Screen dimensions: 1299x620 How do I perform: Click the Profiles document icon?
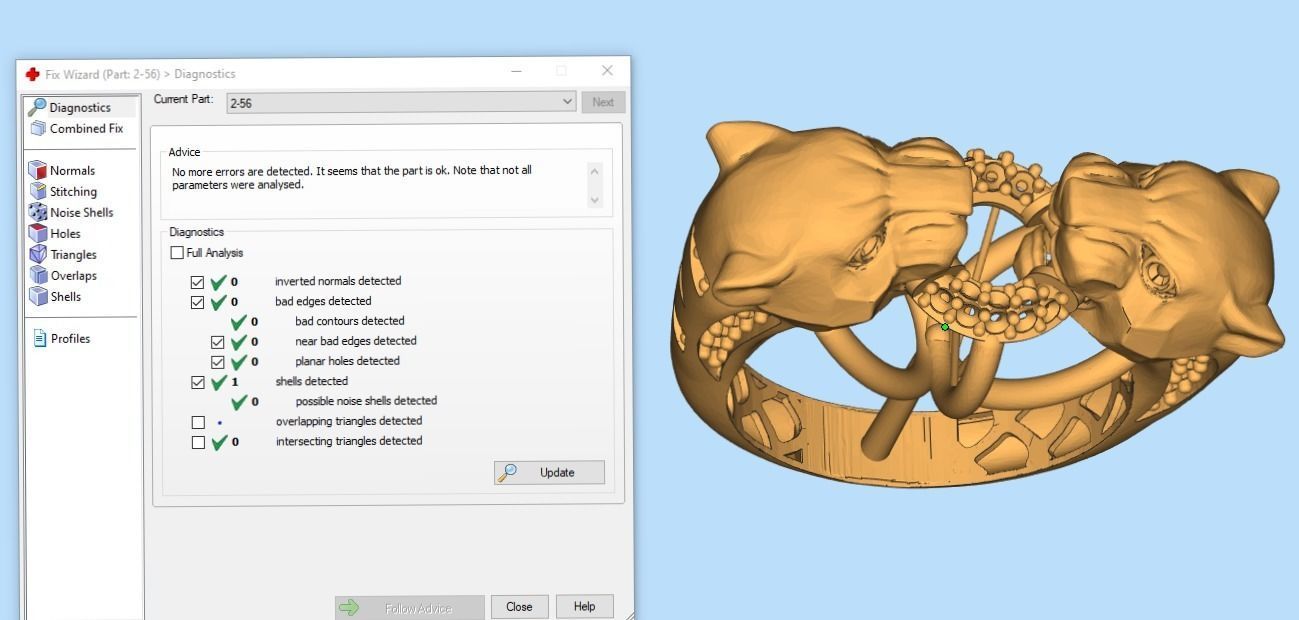pyautogui.click(x=40, y=338)
